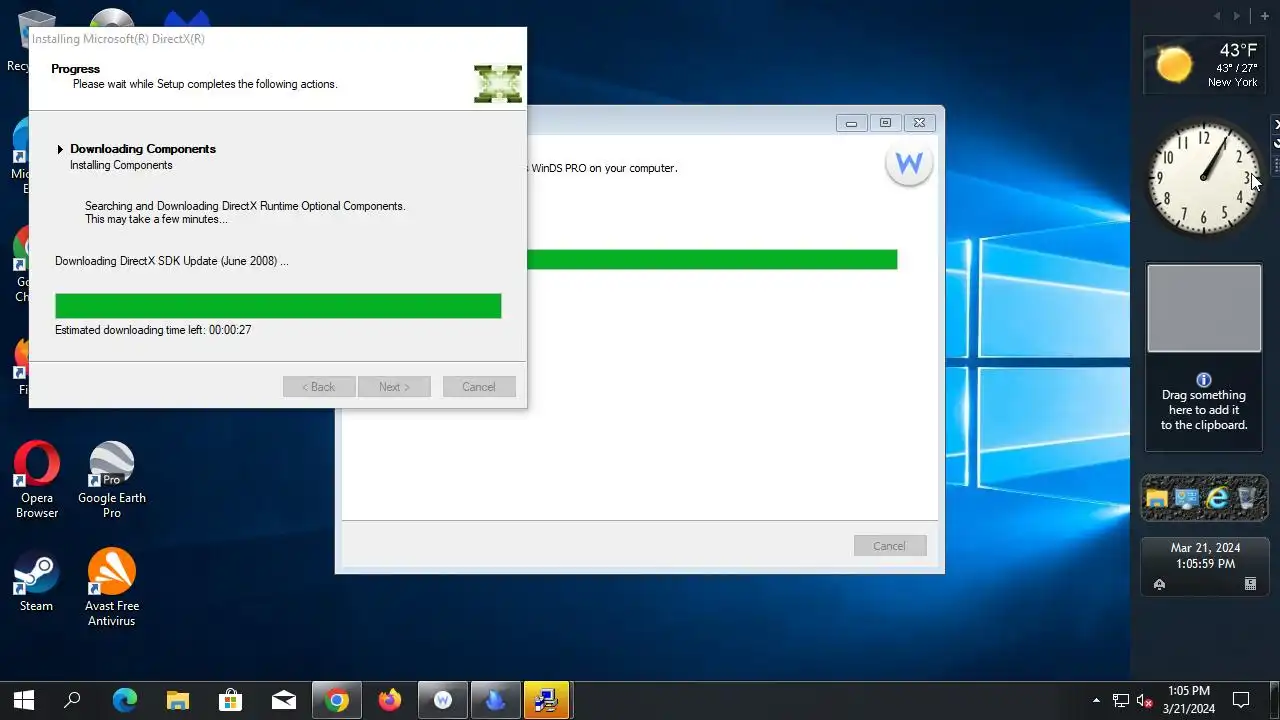Click the network tray icon

(x=1121, y=700)
